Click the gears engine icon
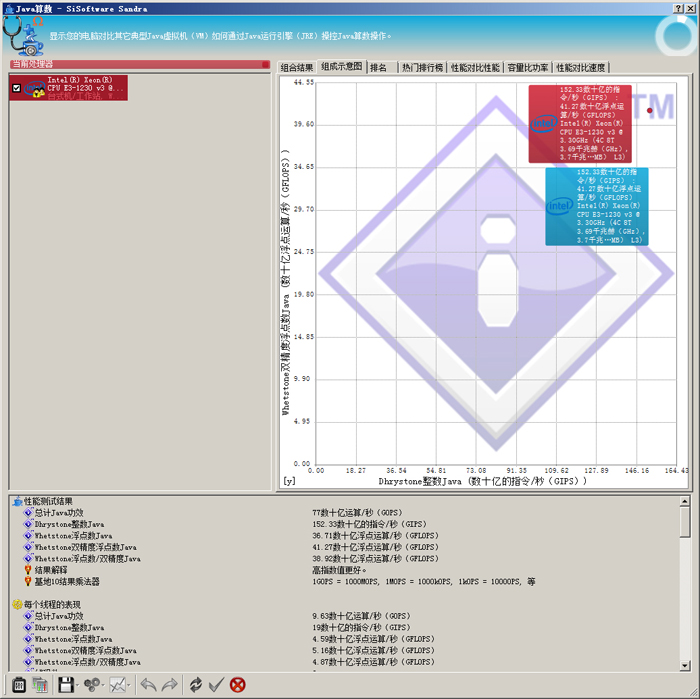The height and width of the screenshot is (699, 700). (92, 684)
